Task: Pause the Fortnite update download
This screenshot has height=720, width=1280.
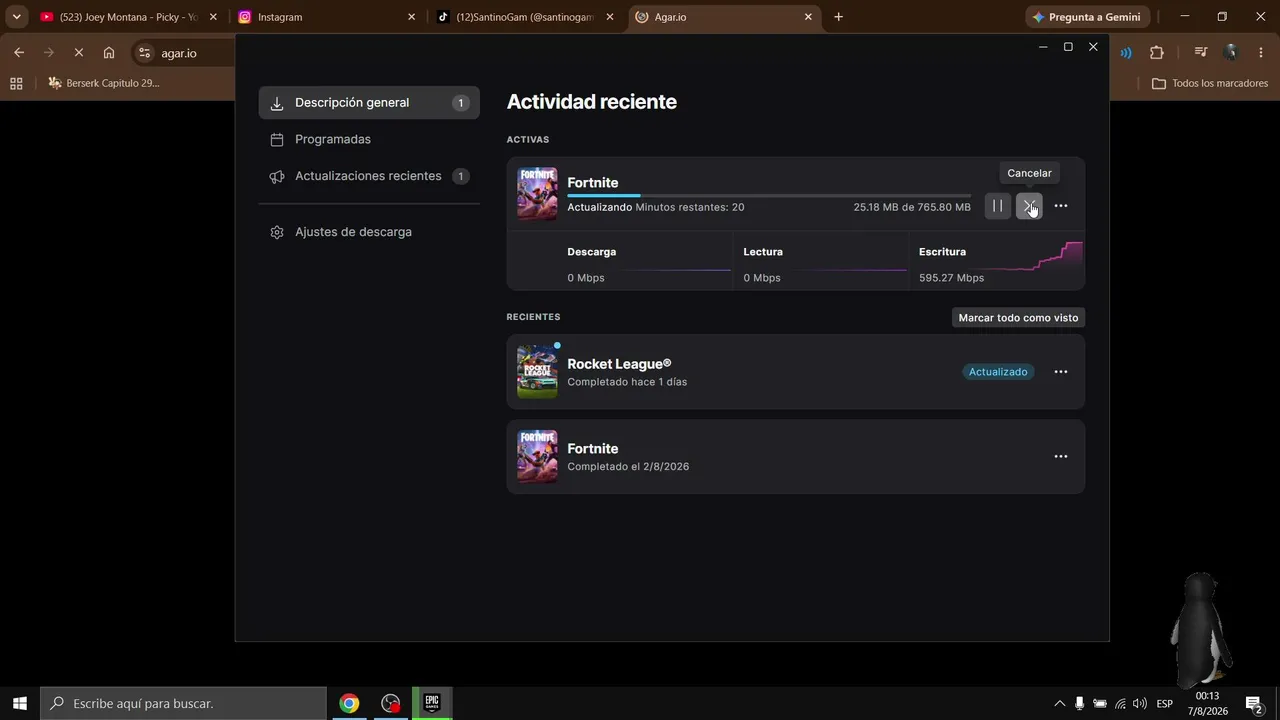Action: [997, 206]
